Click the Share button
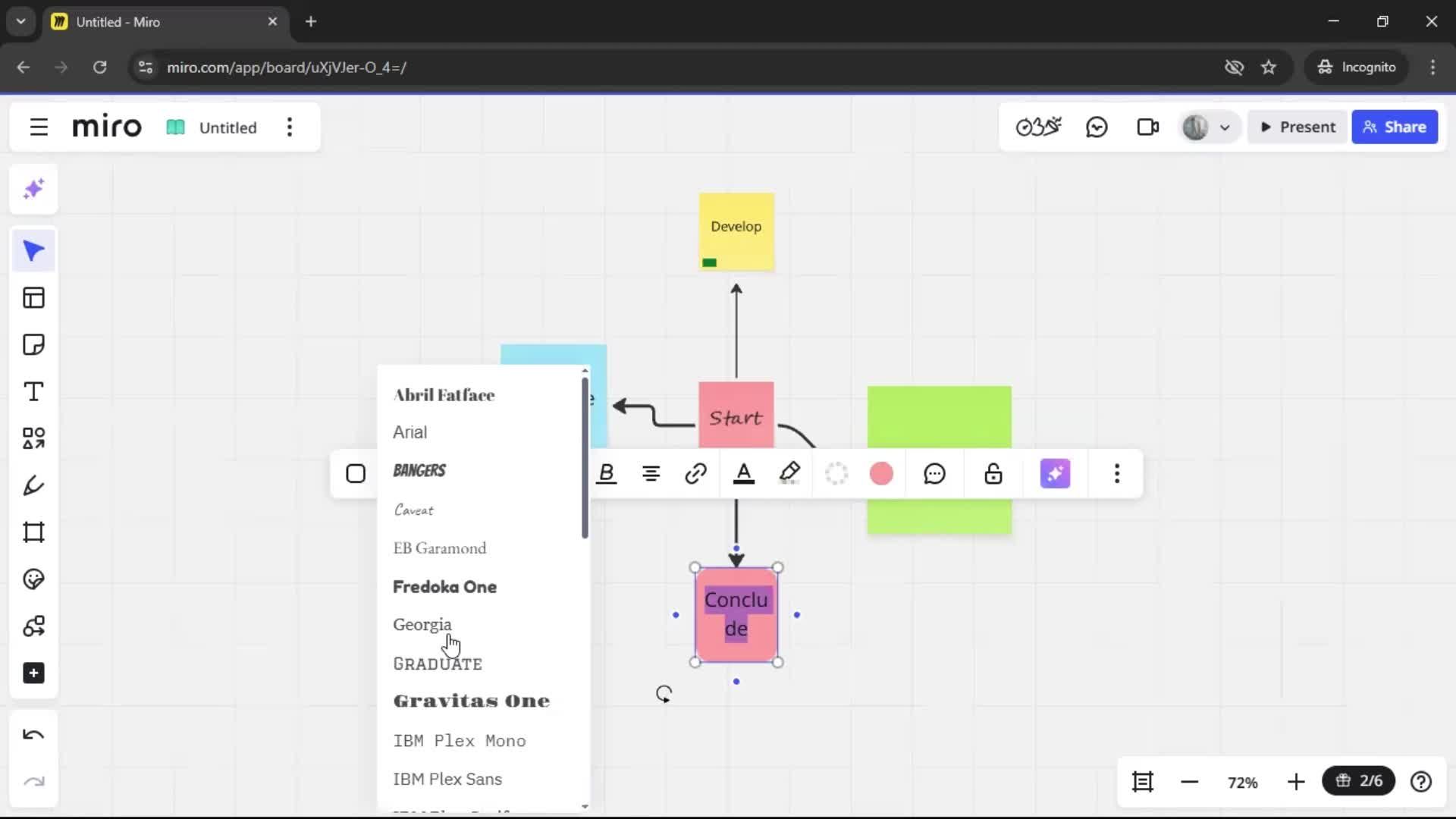The image size is (1456, 819). pos(1395,127)
